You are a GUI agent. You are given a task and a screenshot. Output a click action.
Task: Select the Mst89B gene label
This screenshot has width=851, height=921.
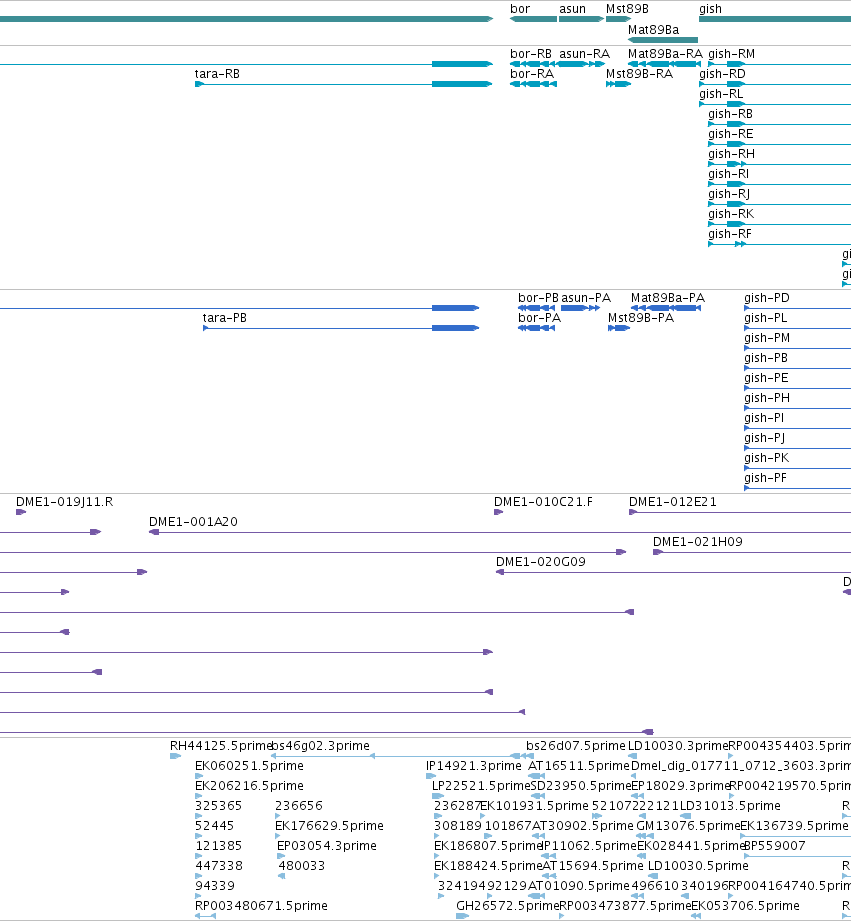point(627,9)
